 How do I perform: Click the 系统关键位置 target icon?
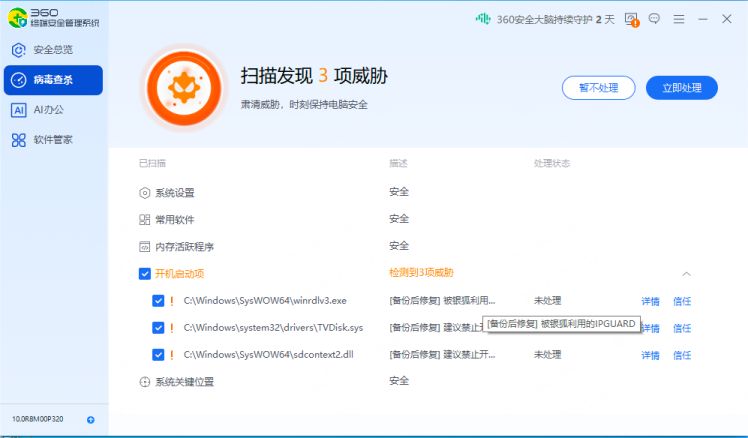[x=145, y=382]
